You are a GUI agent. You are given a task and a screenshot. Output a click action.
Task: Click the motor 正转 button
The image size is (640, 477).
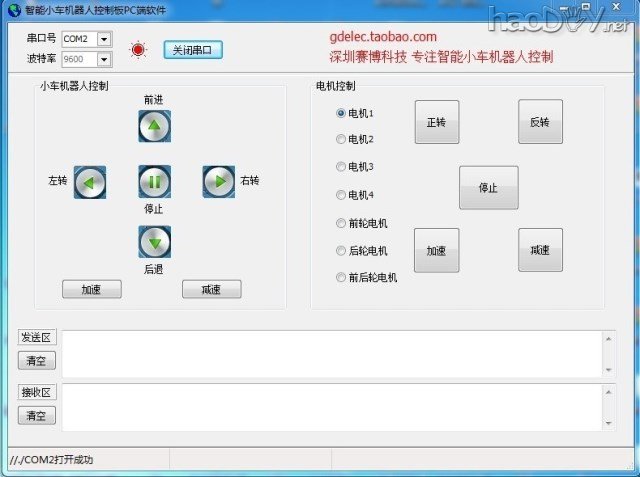click(x=436, y=122)
